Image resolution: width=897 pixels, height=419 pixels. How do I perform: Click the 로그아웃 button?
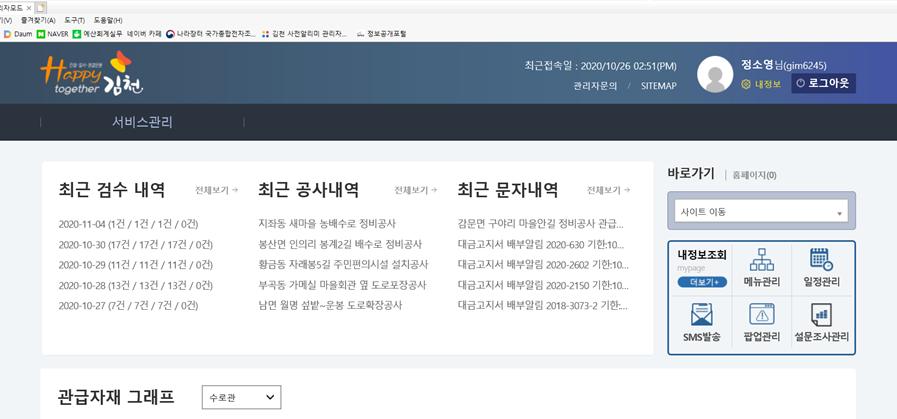[x=823, y=84]
